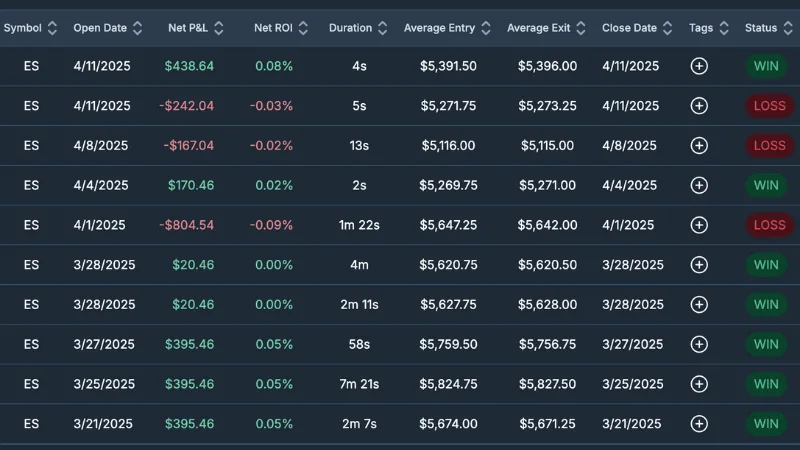
Task: Click WIN status on 3/25/2025 trade
Action: click(766, 384)
